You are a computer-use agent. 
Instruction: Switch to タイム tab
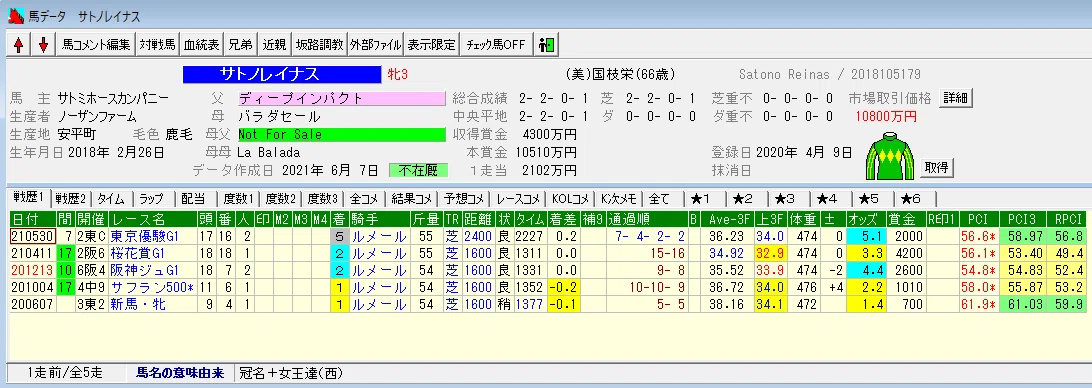pos(111,198)
